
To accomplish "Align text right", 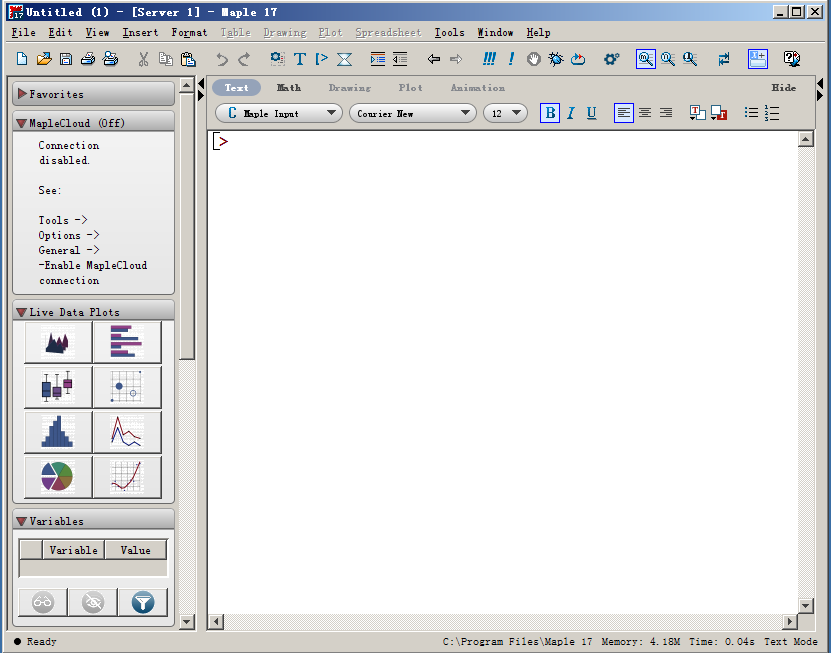I will tap(666, 113).
